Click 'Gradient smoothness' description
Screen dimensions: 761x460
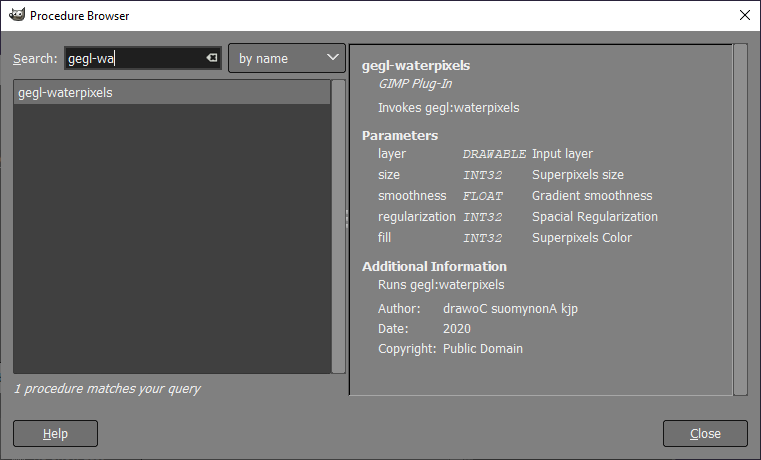592,196
